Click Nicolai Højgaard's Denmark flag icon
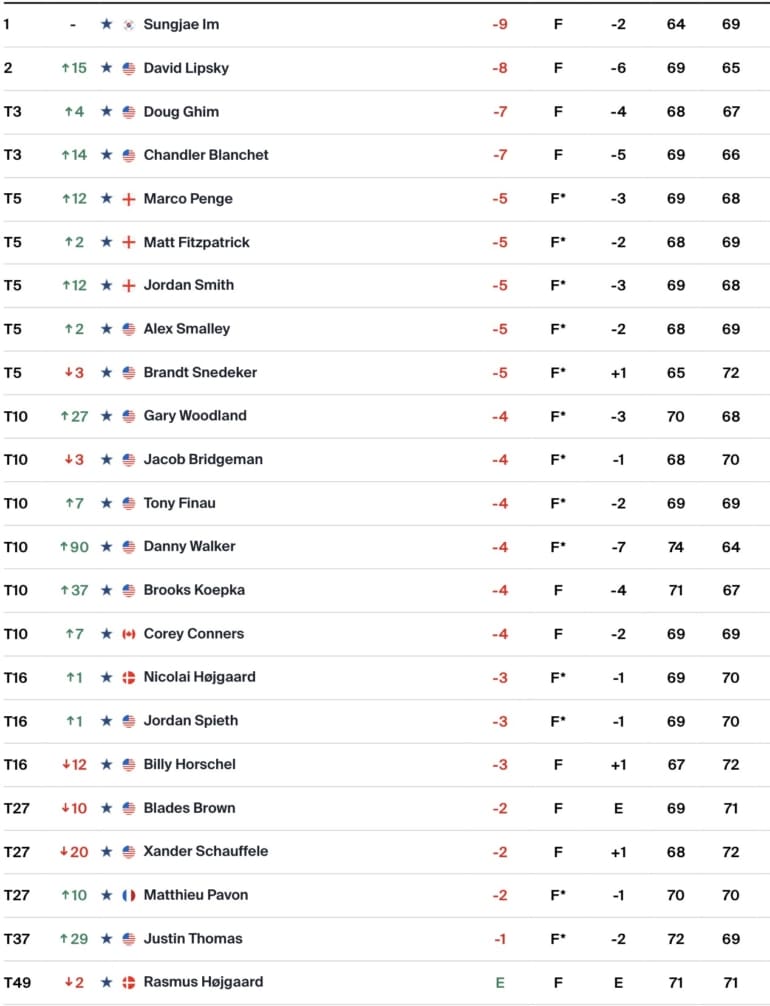The width and height of the screenshot is (770, 1006). pos(128,677)
